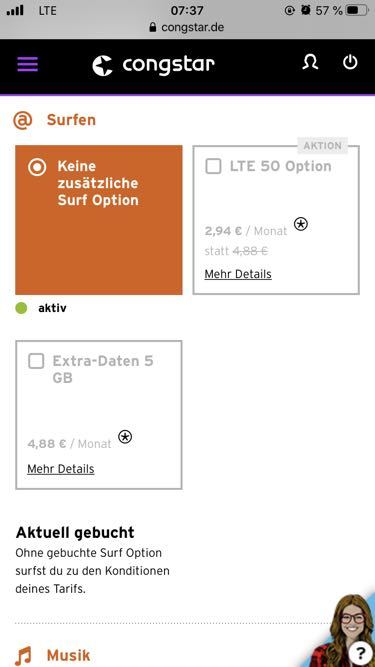
Task: Tap the battery indicator in status bar
Action: pos(356,10)
